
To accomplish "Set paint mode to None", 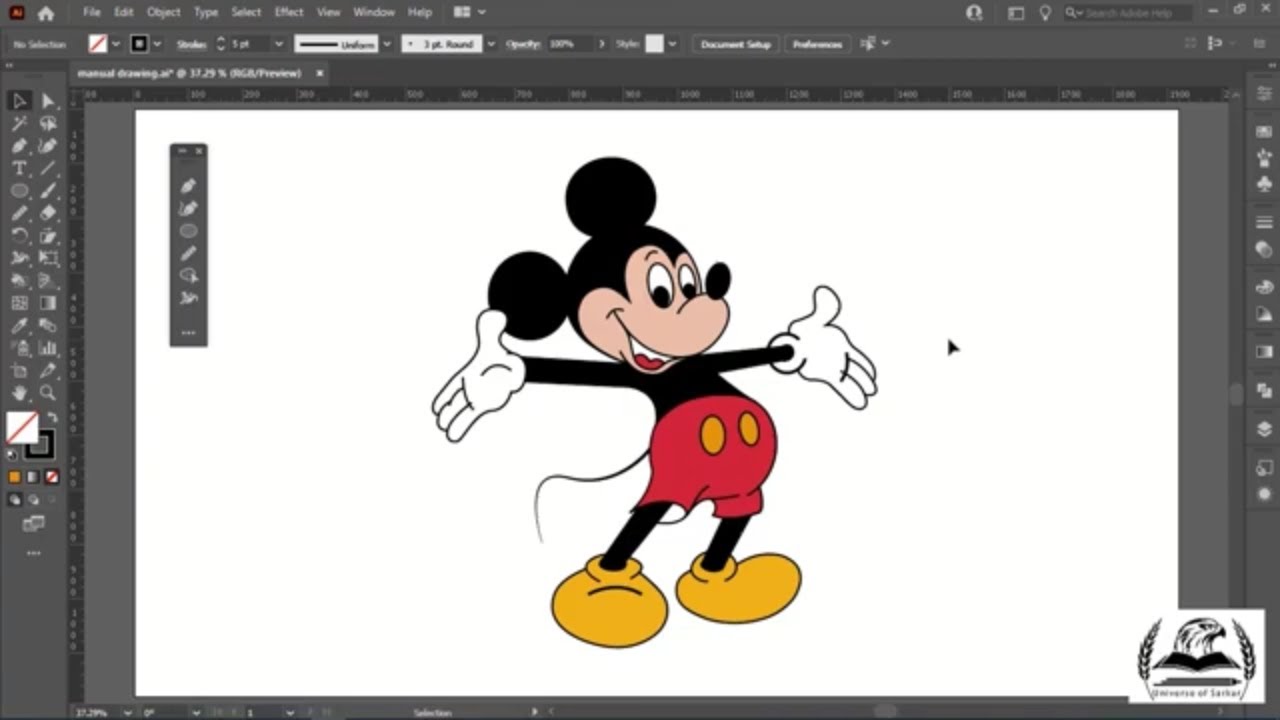I will pyautogui.click(x=51, y=477).
